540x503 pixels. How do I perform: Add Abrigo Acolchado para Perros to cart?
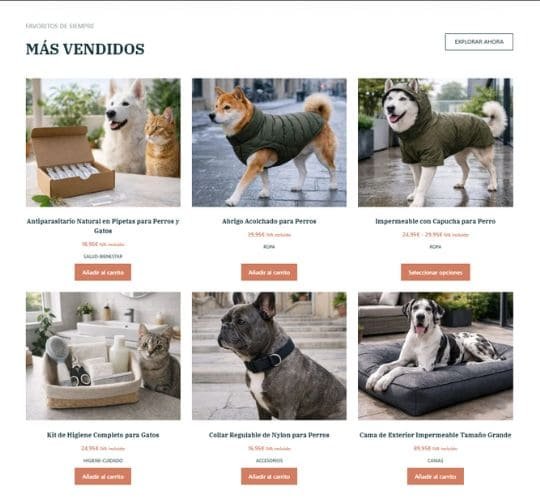tap(269, 272)
